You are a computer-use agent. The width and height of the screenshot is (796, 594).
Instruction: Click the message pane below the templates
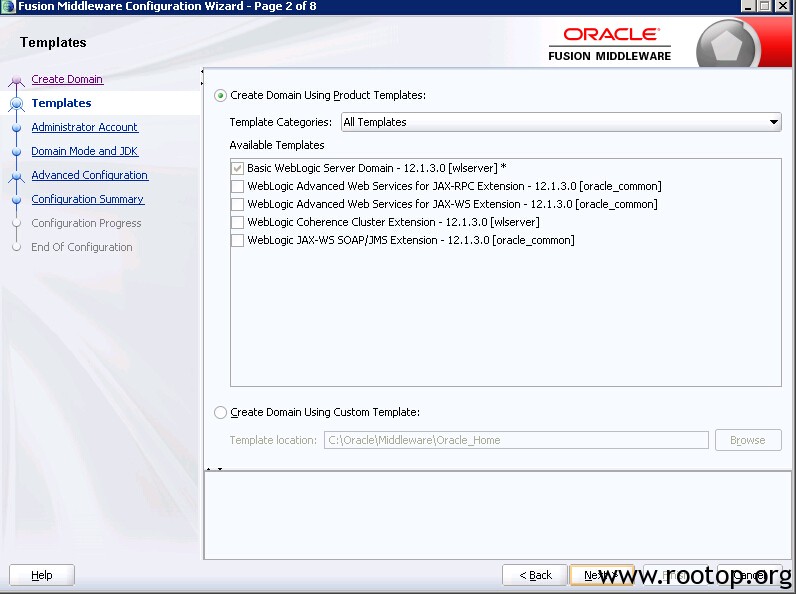(x=498, y=515)
